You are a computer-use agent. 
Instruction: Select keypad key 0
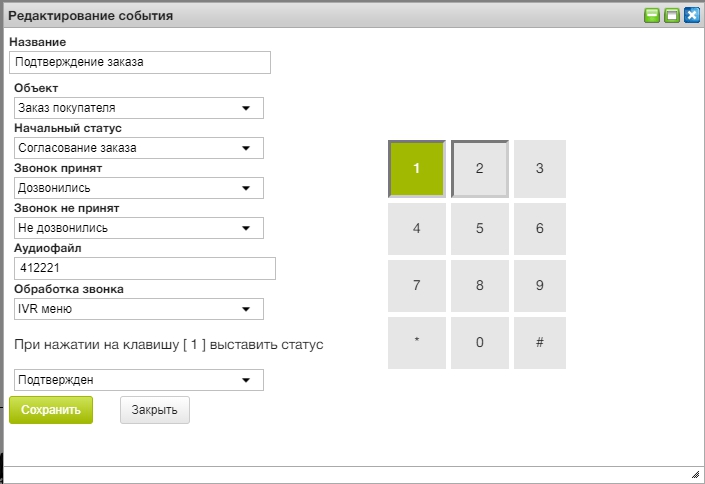[479, 343]
